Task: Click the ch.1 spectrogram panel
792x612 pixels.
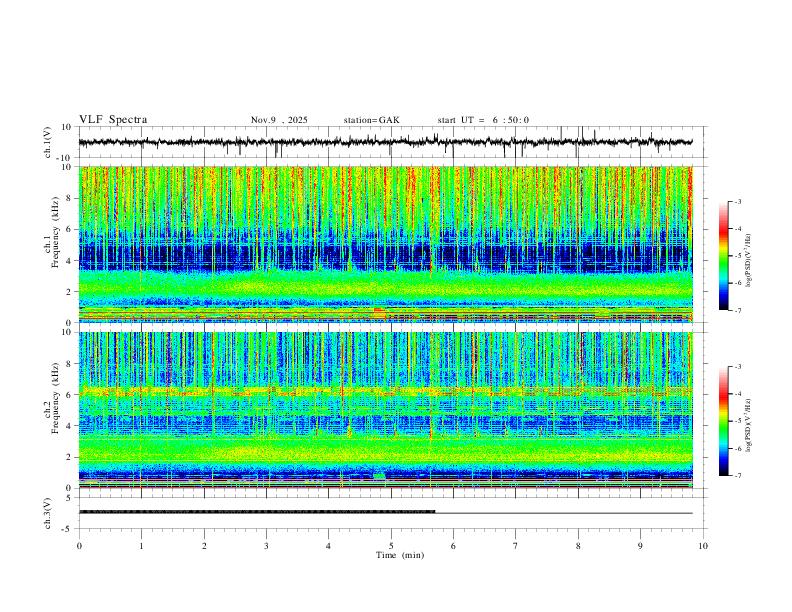Action: (385, 244)
